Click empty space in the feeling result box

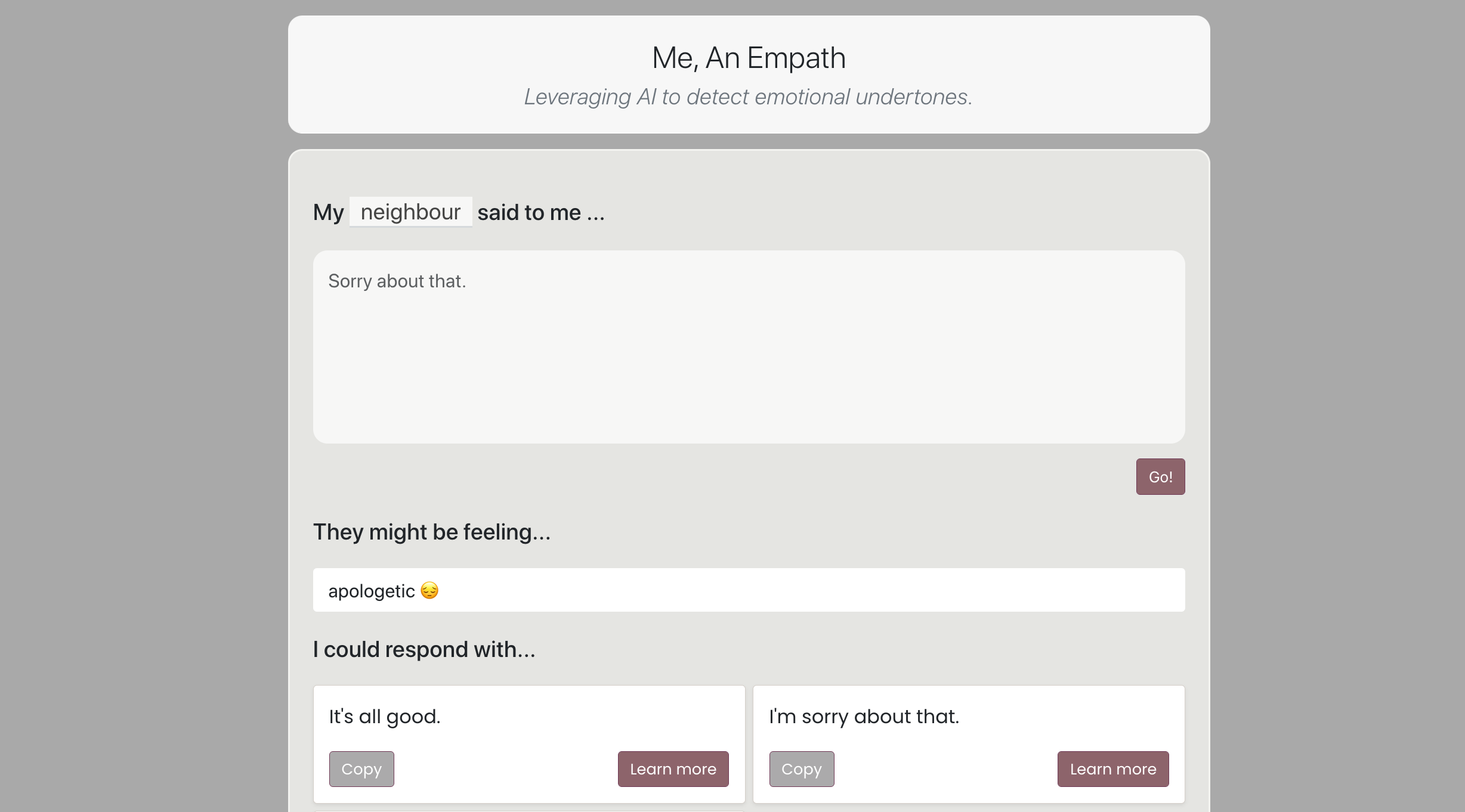[x=835, y=590]
